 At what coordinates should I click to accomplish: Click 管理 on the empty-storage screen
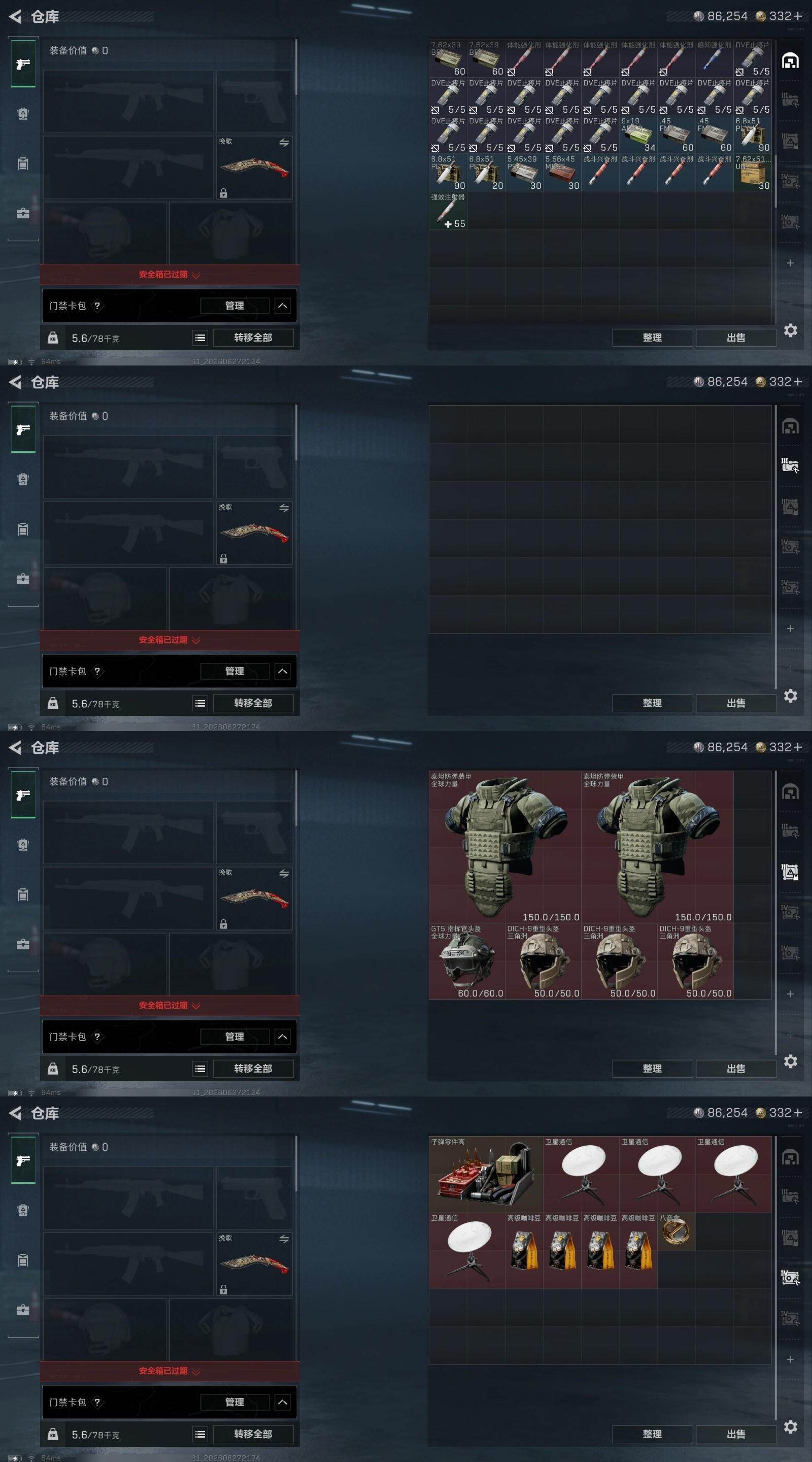point(234,672)
